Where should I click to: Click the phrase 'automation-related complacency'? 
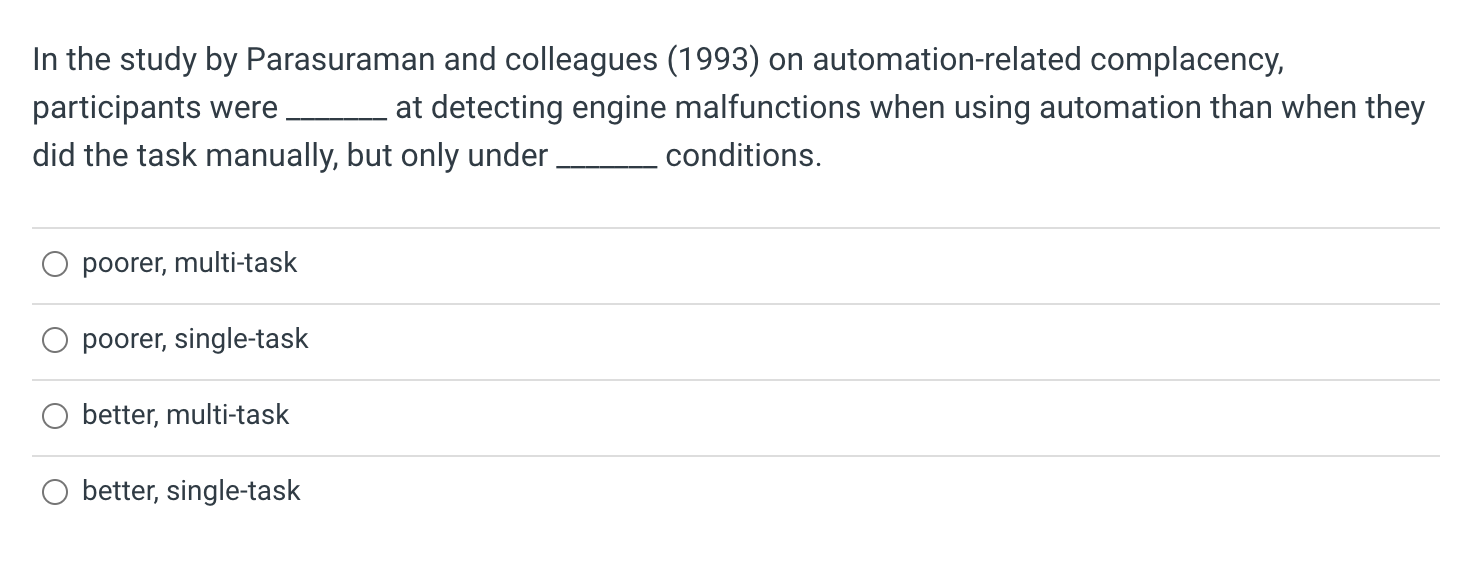click(1045, 61)
